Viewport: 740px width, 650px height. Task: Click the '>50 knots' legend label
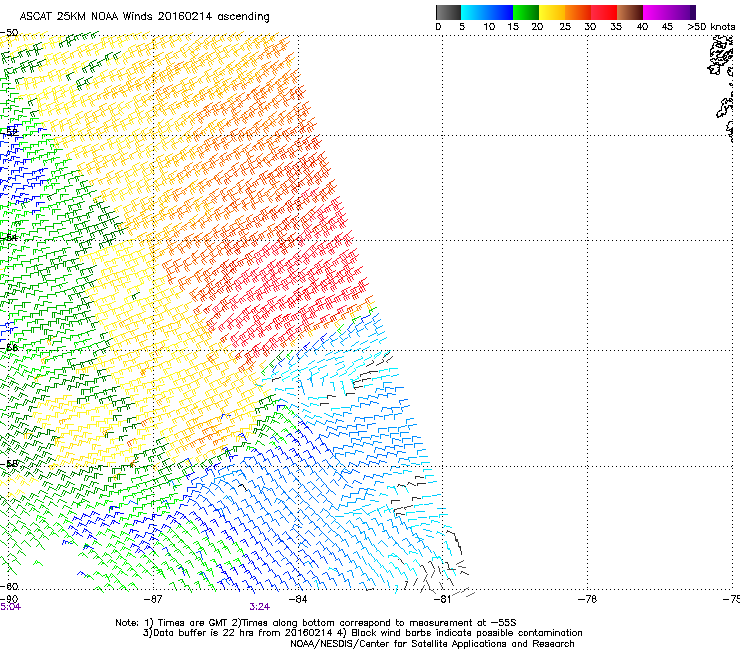[x=711, y=27]
